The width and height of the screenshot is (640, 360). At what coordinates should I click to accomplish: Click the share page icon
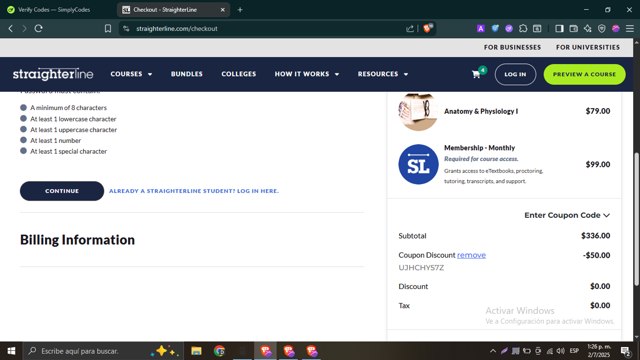410,29
